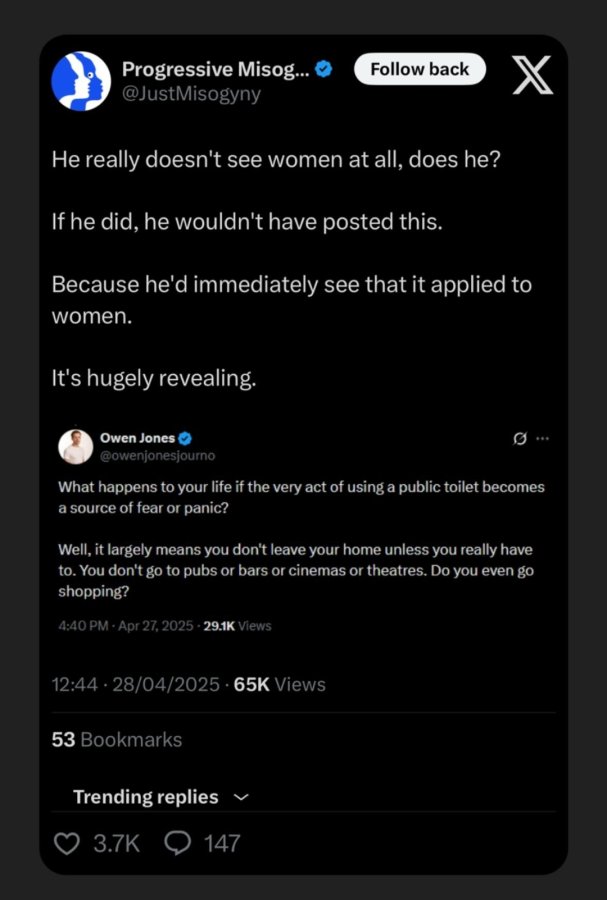Click Owen Jones's profile picture
Viewport: 607px width, 900px height.
[x=76, y=447]
